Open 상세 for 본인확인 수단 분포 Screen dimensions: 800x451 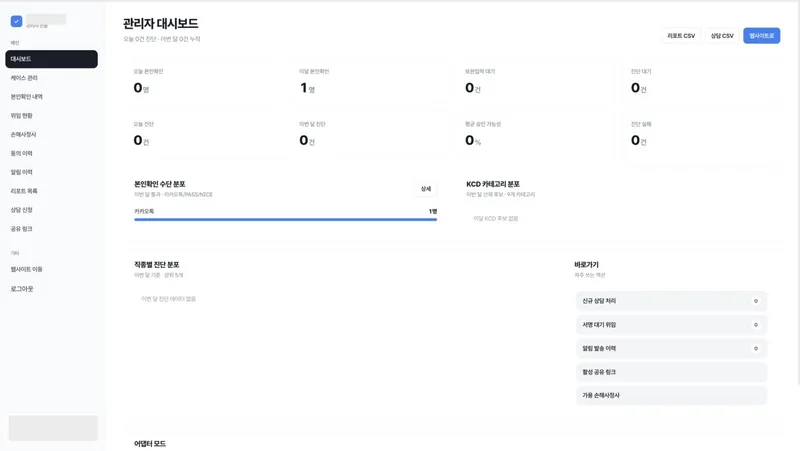[426, 189]
